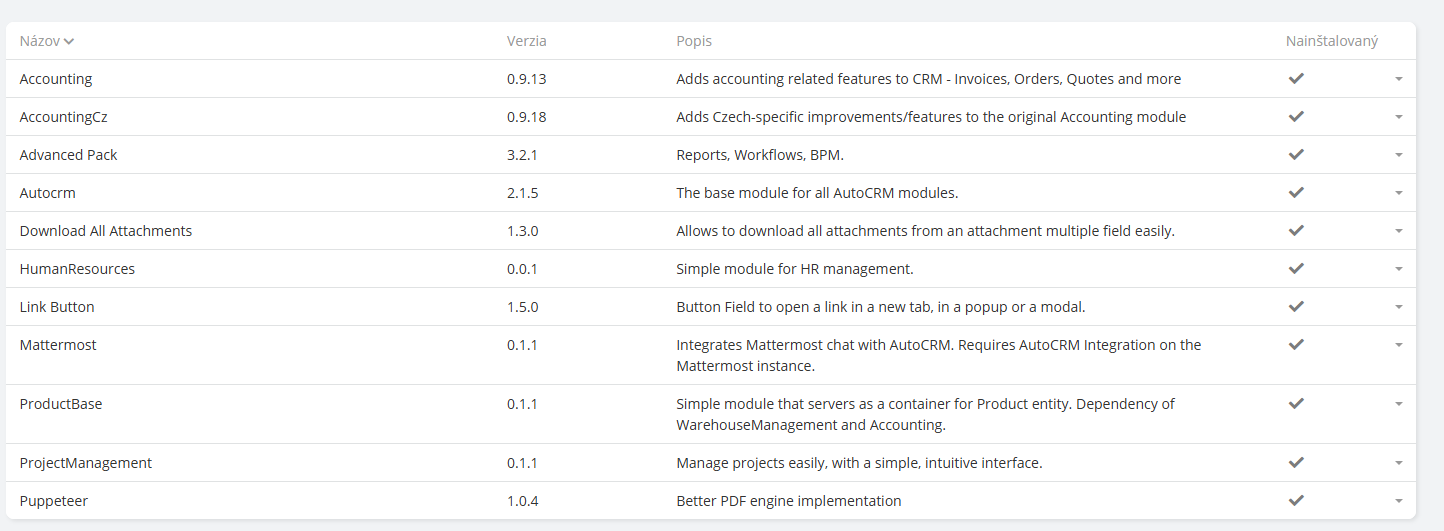Click the installed checkmark for Autocrm
This screenshot has width=1444, height=531.
1296,192
